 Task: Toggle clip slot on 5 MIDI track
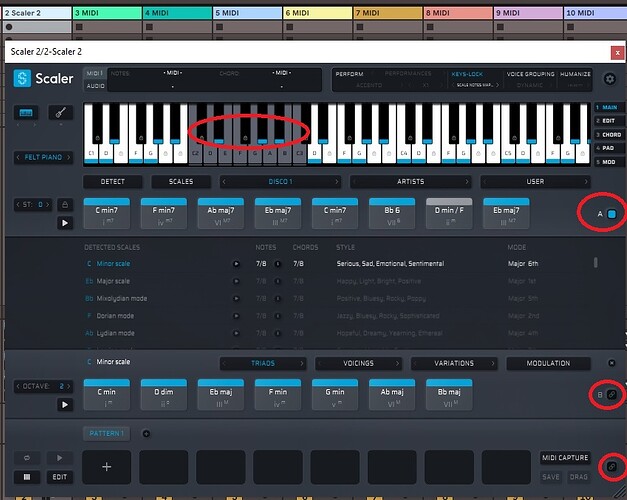220,27
